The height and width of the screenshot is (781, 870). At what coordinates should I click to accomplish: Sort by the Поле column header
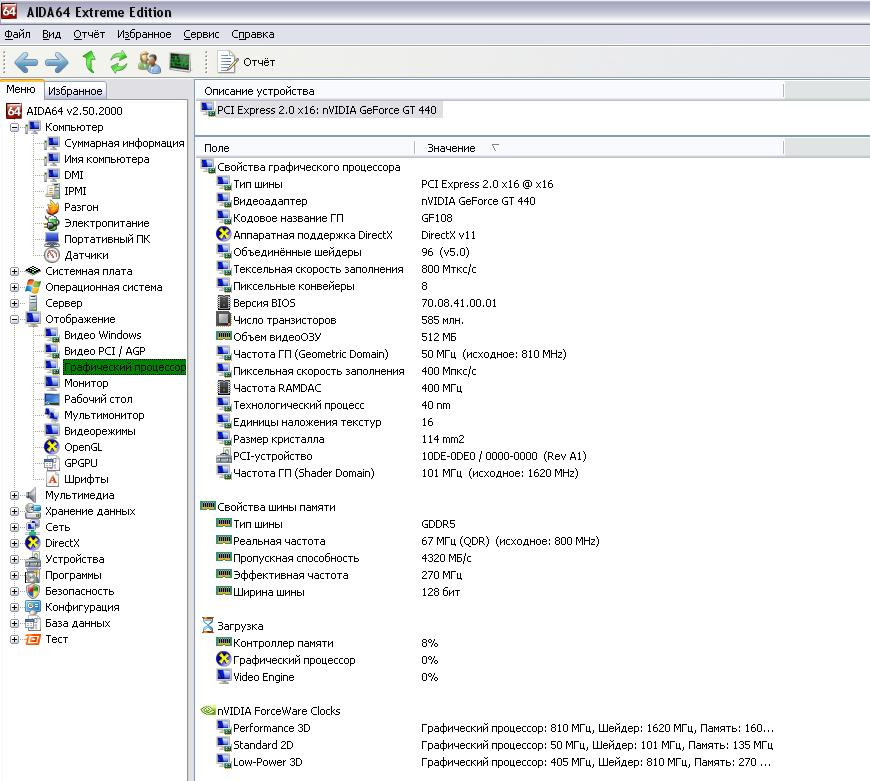(x=305, y=148)
